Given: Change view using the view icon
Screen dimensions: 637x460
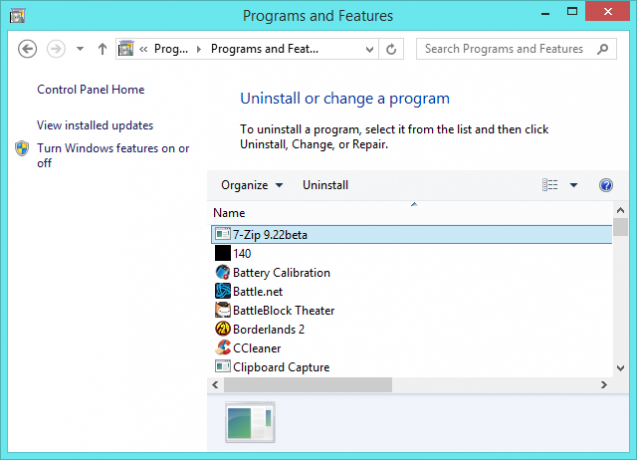Looking at the screenshot, I should [x=550, y=185].
